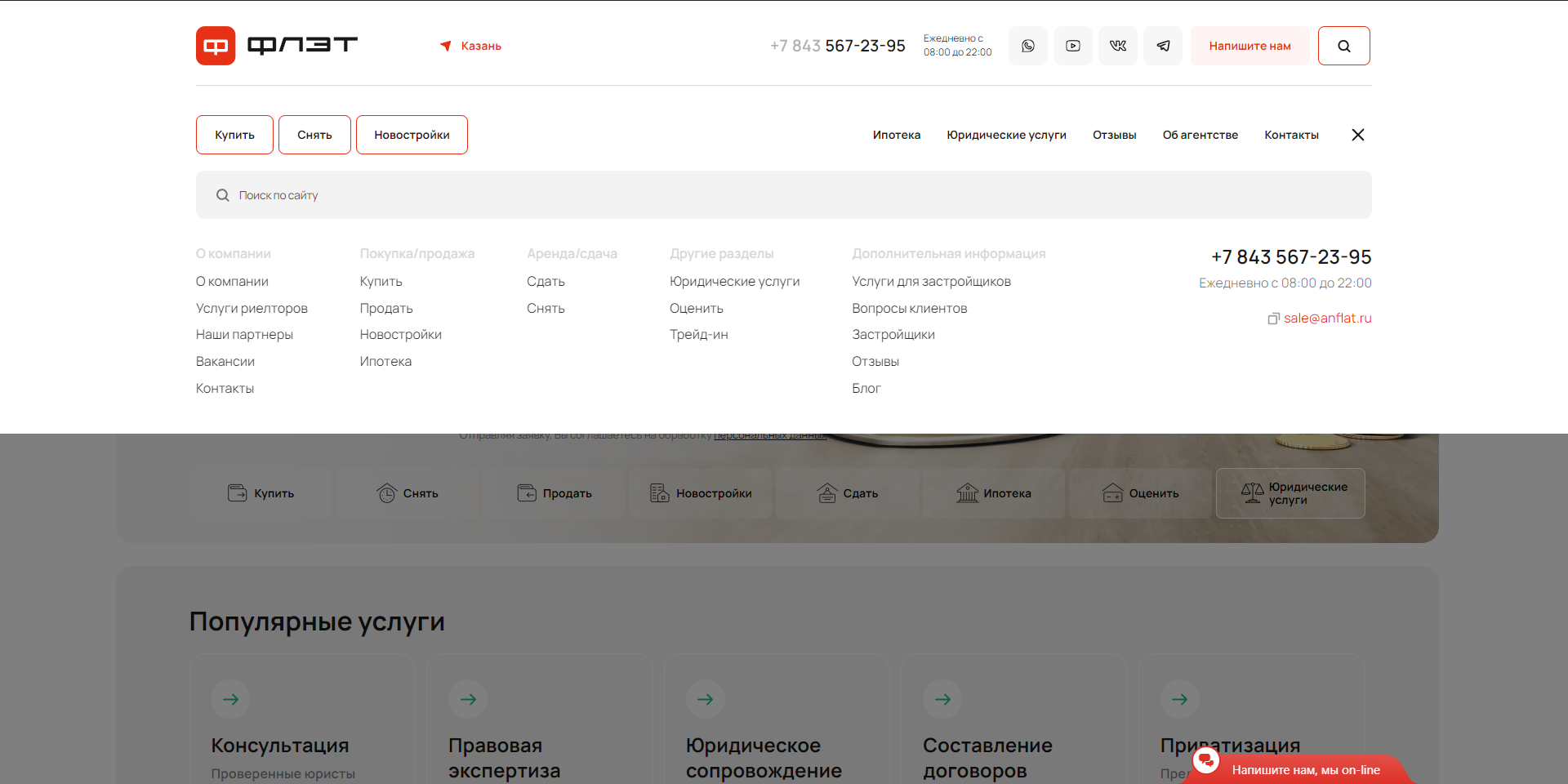Click the red Flat logo icon

click(x=216, y=46)
